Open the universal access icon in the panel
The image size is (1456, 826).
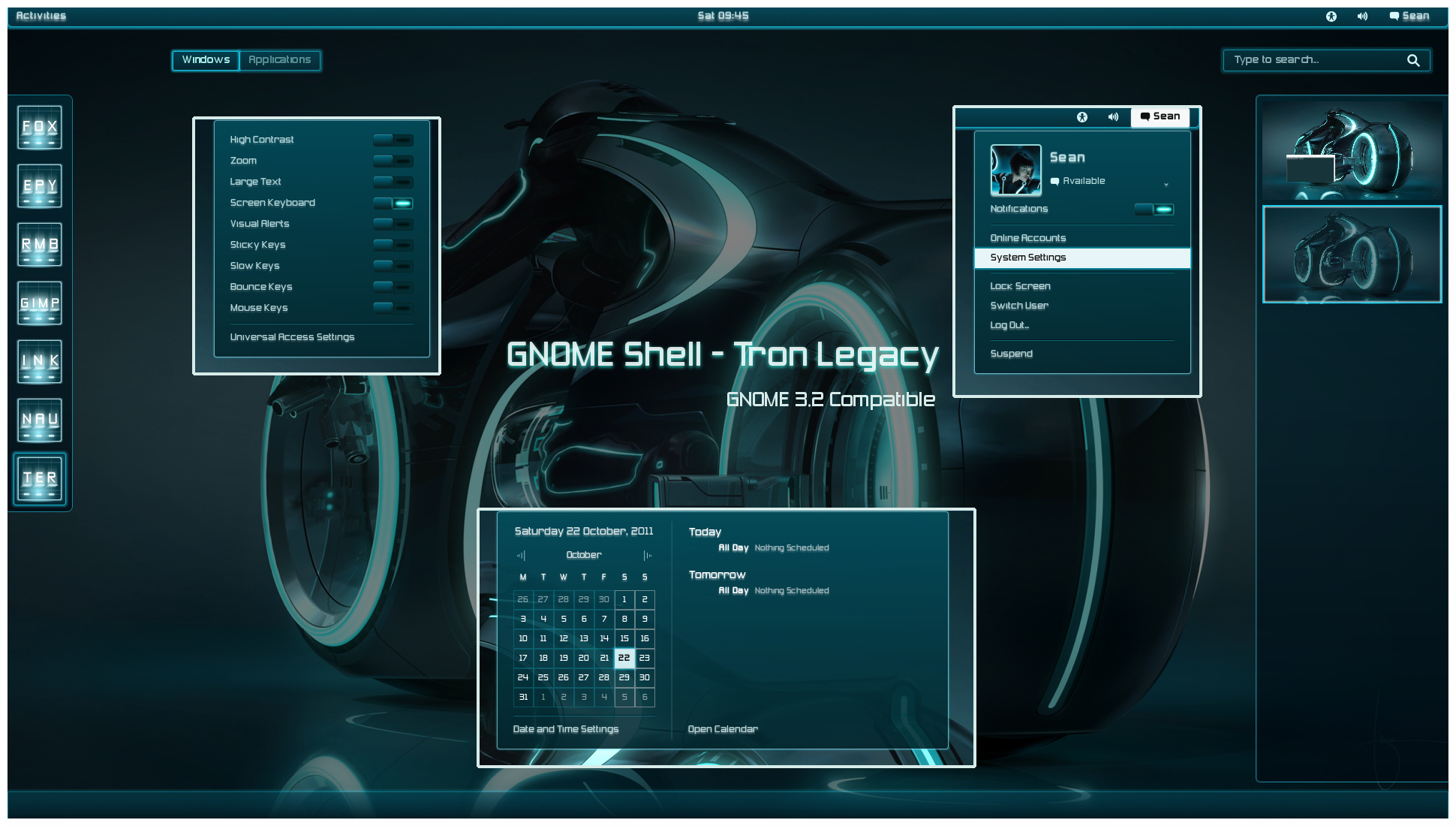pos(1331,16)
